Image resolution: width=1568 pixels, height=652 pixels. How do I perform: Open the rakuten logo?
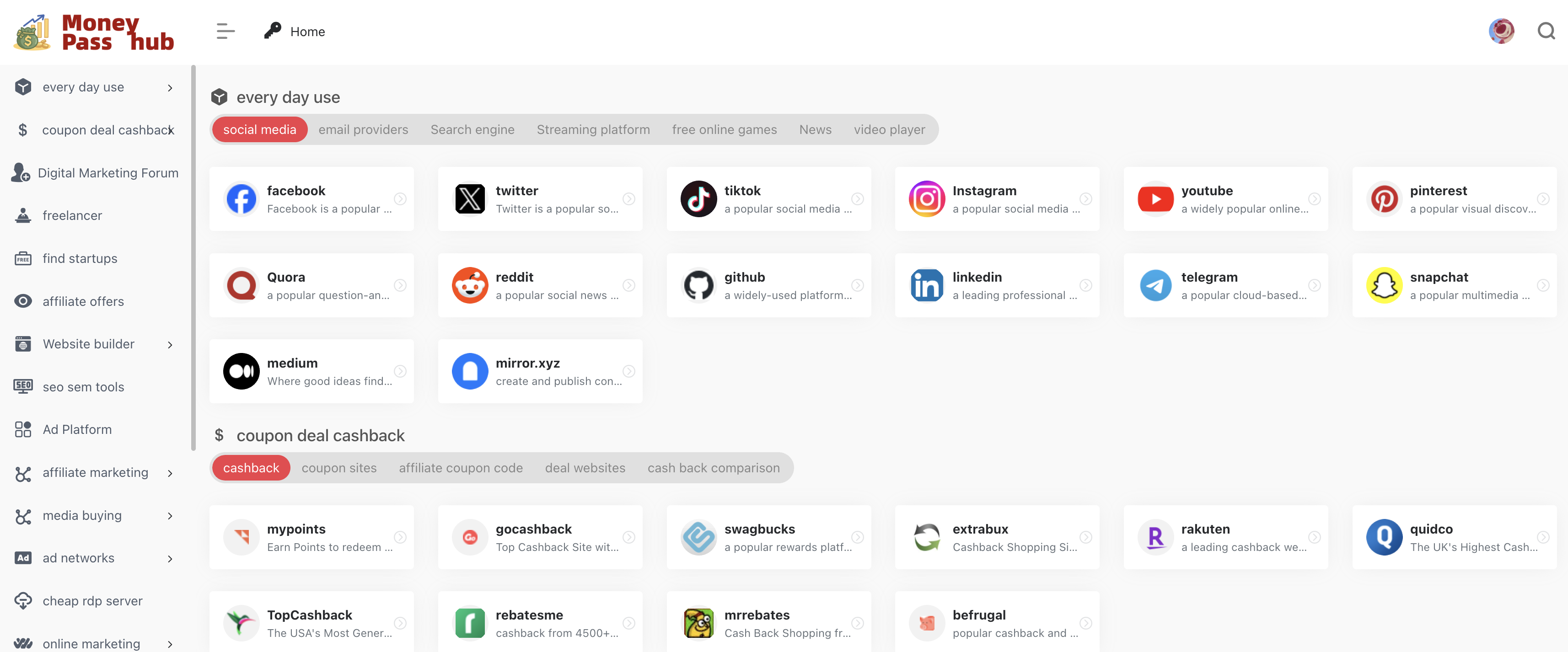[x=1156, y=537]
